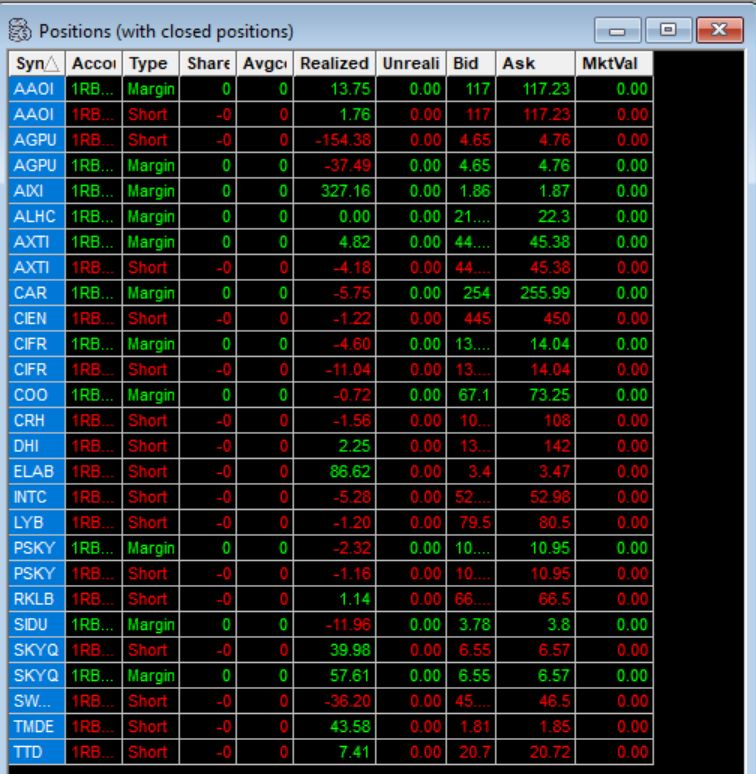
Task: Sort positions by Type column header
Action: (149, 63)
